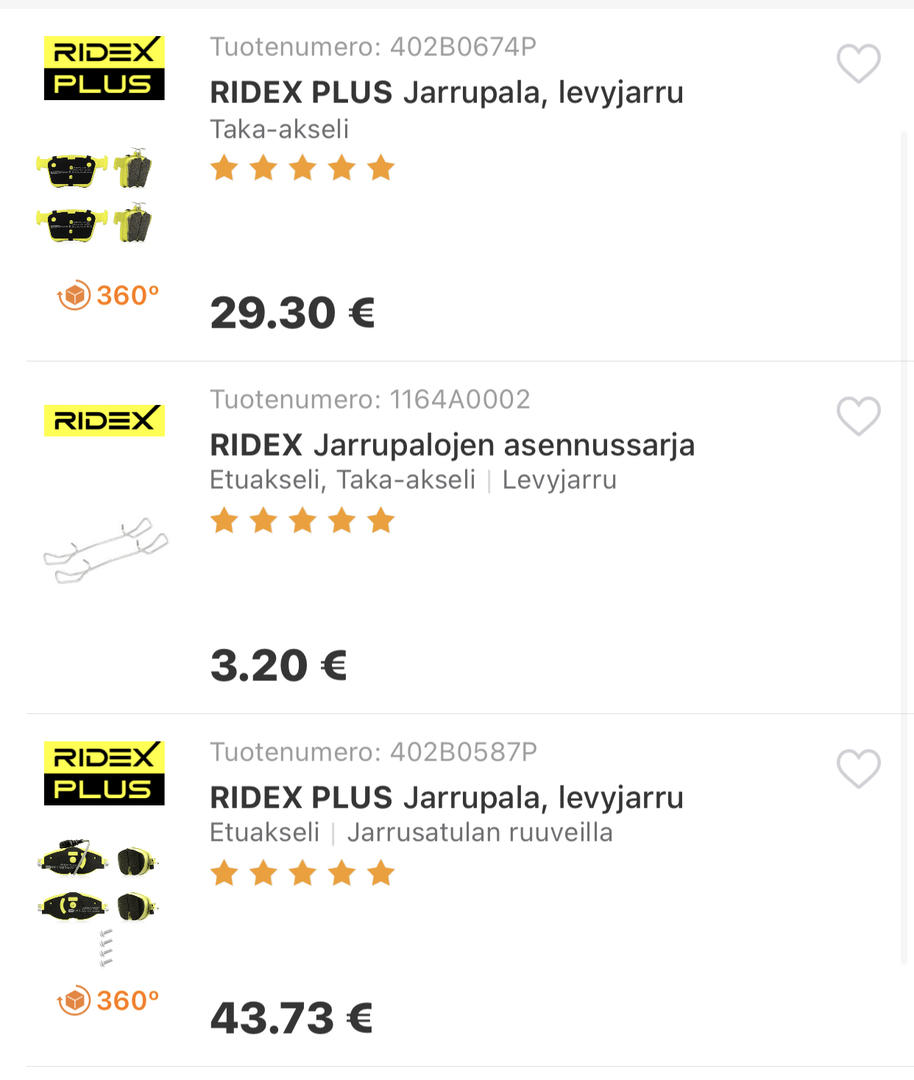914x1080 pixels.
Task: Click the 43.73 € price
Action: coord(291,1018)
